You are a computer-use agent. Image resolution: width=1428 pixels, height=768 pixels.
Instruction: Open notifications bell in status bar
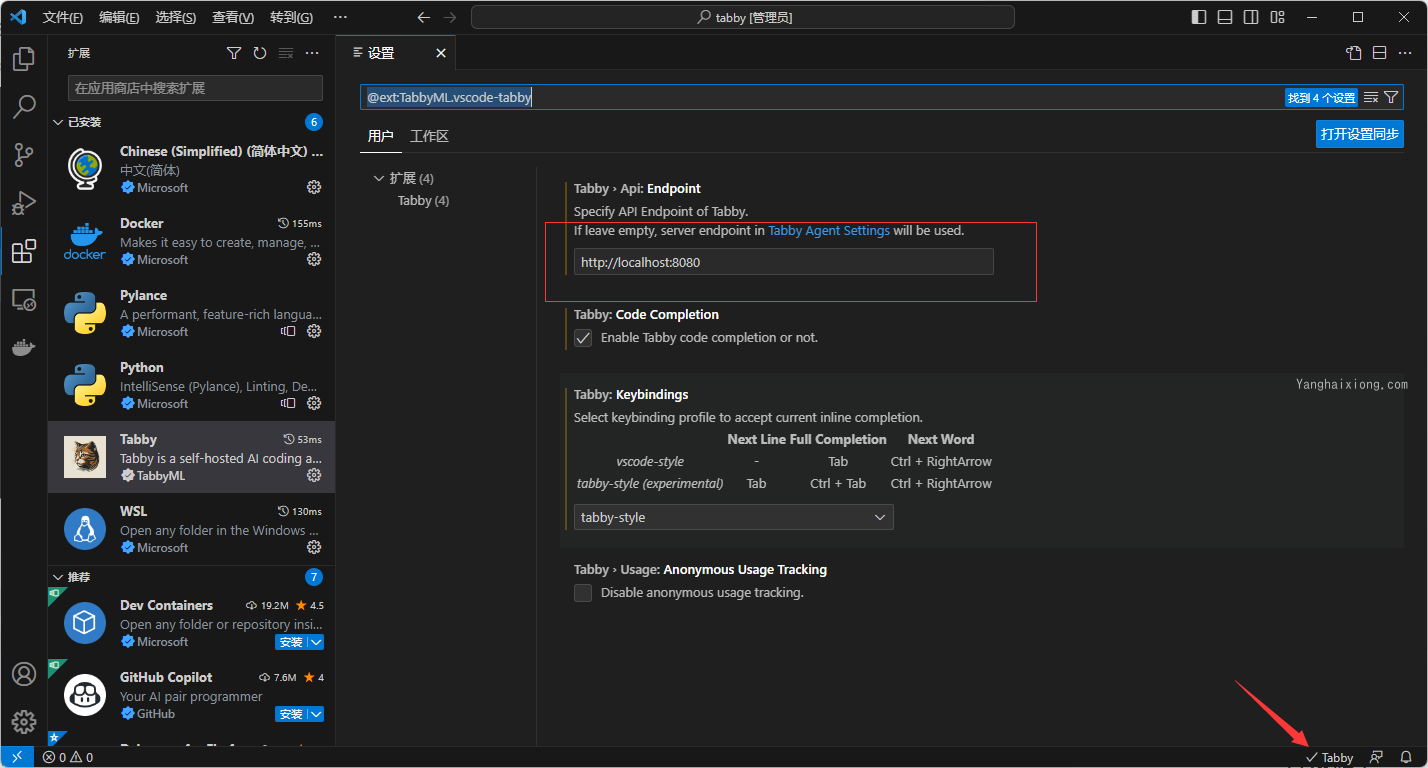1406,757
